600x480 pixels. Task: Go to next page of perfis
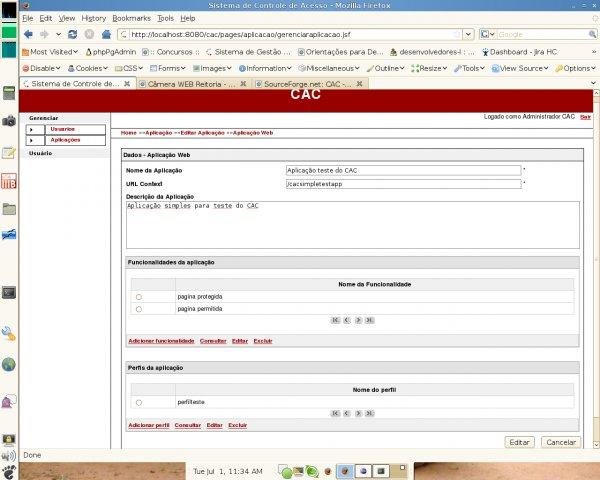point(358,413)
